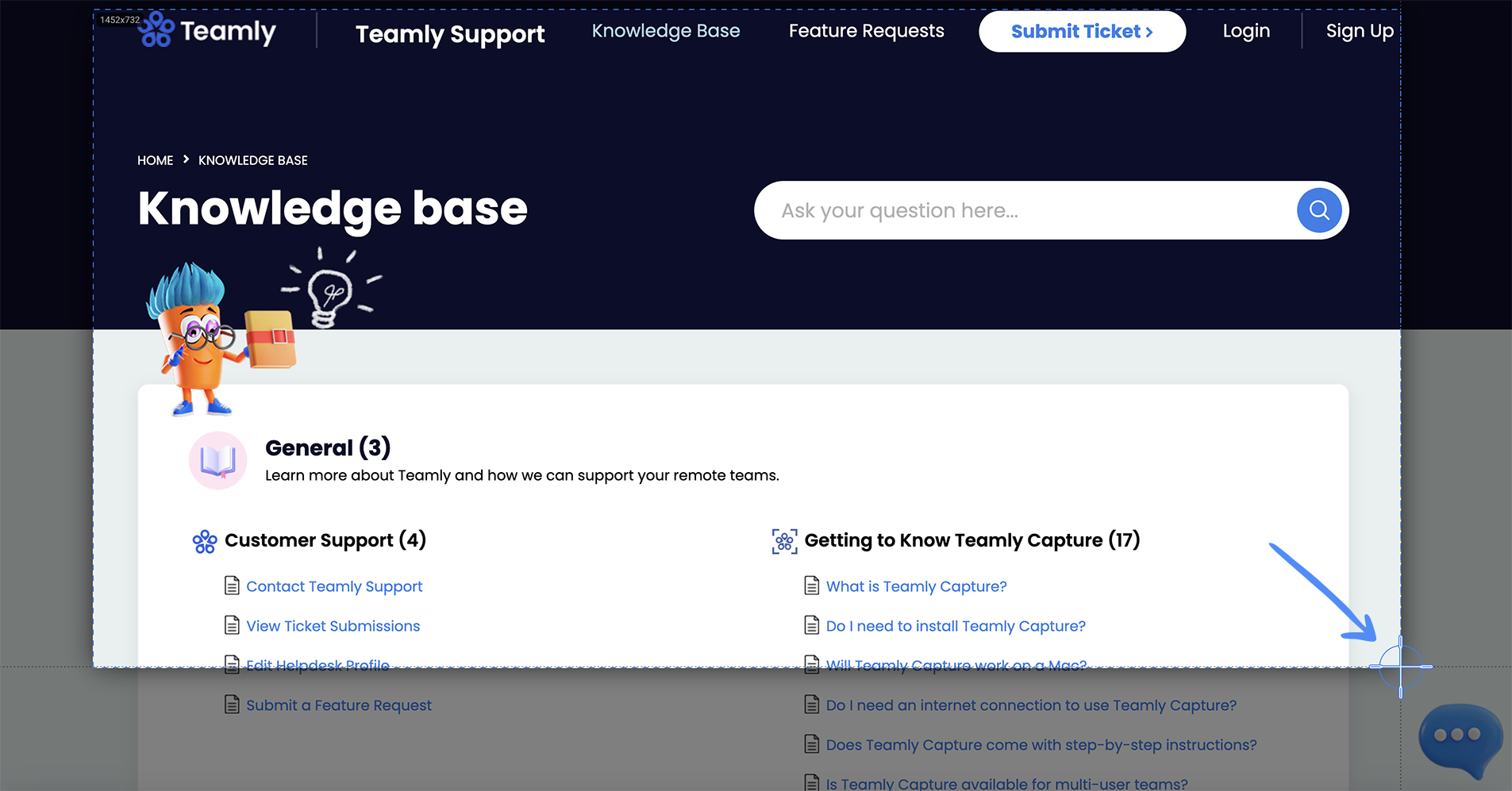Open Will Teamly Capture work on a Mac?
The height and width of the screenshot is (791, 1512).
point(956,665)
